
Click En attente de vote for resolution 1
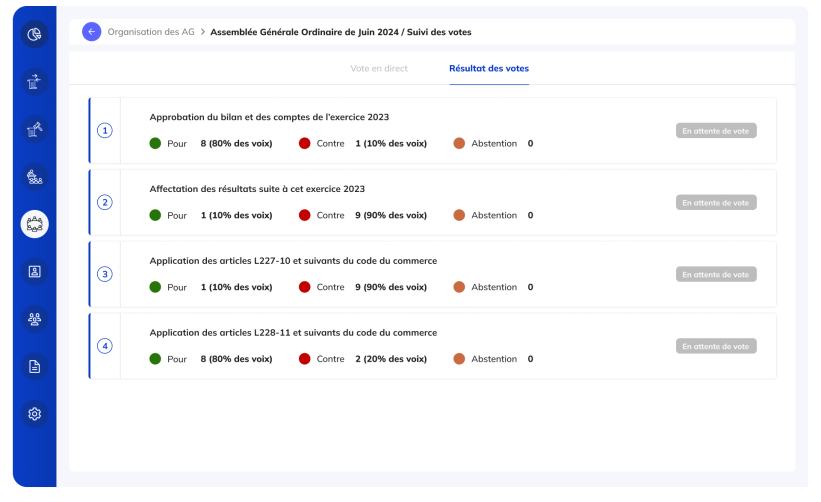pyautogui.click(x=716, y=130)
